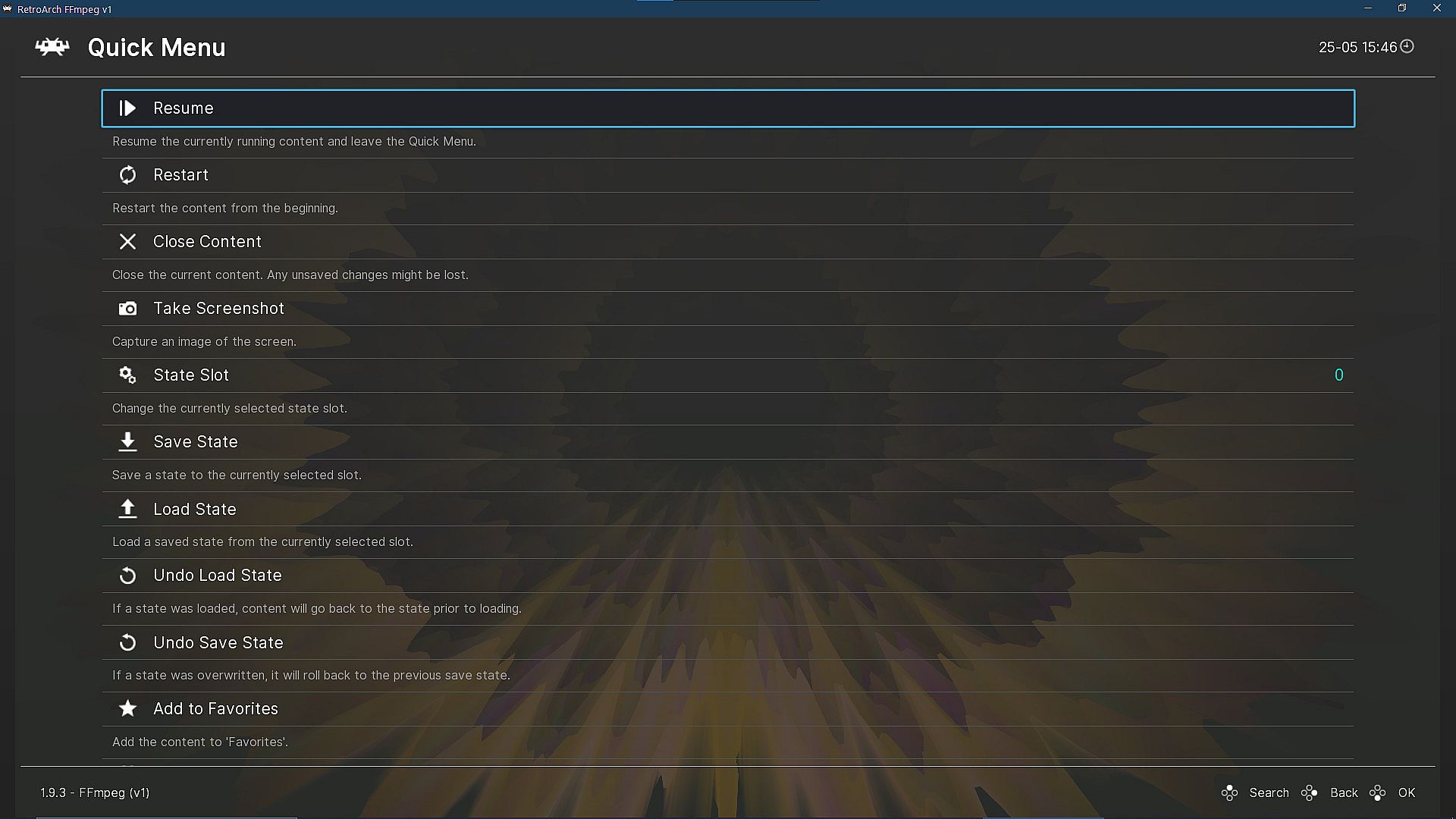Click the Load State upload icon

point(127,509)
